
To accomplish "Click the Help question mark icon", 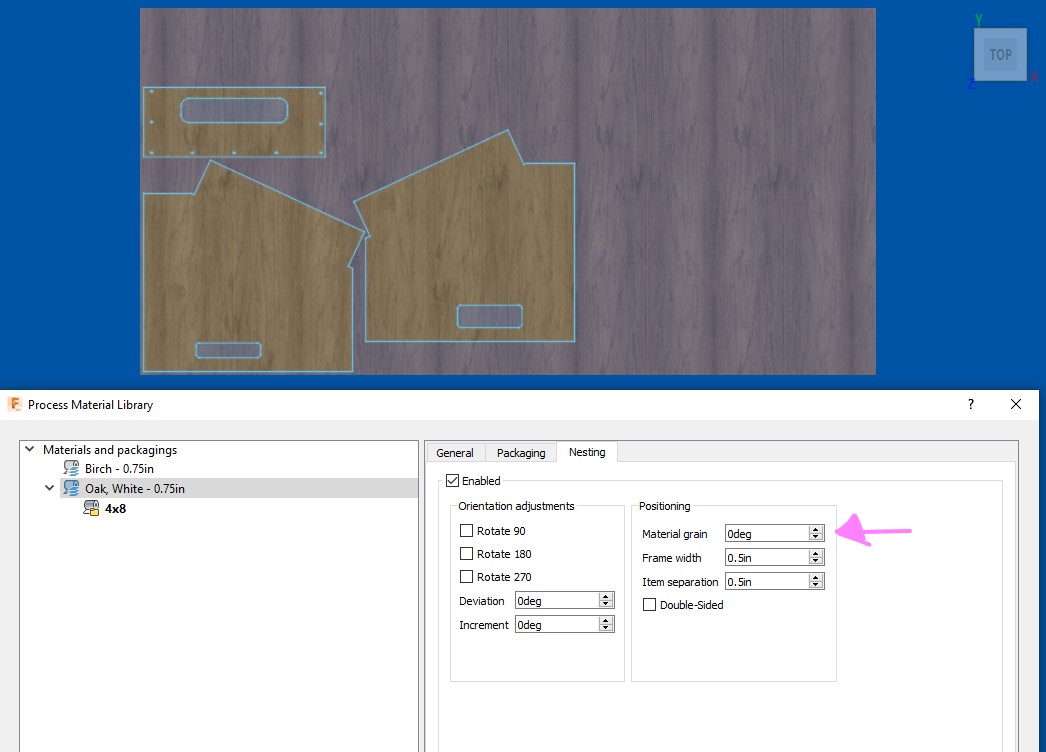I will pos(969,404).
